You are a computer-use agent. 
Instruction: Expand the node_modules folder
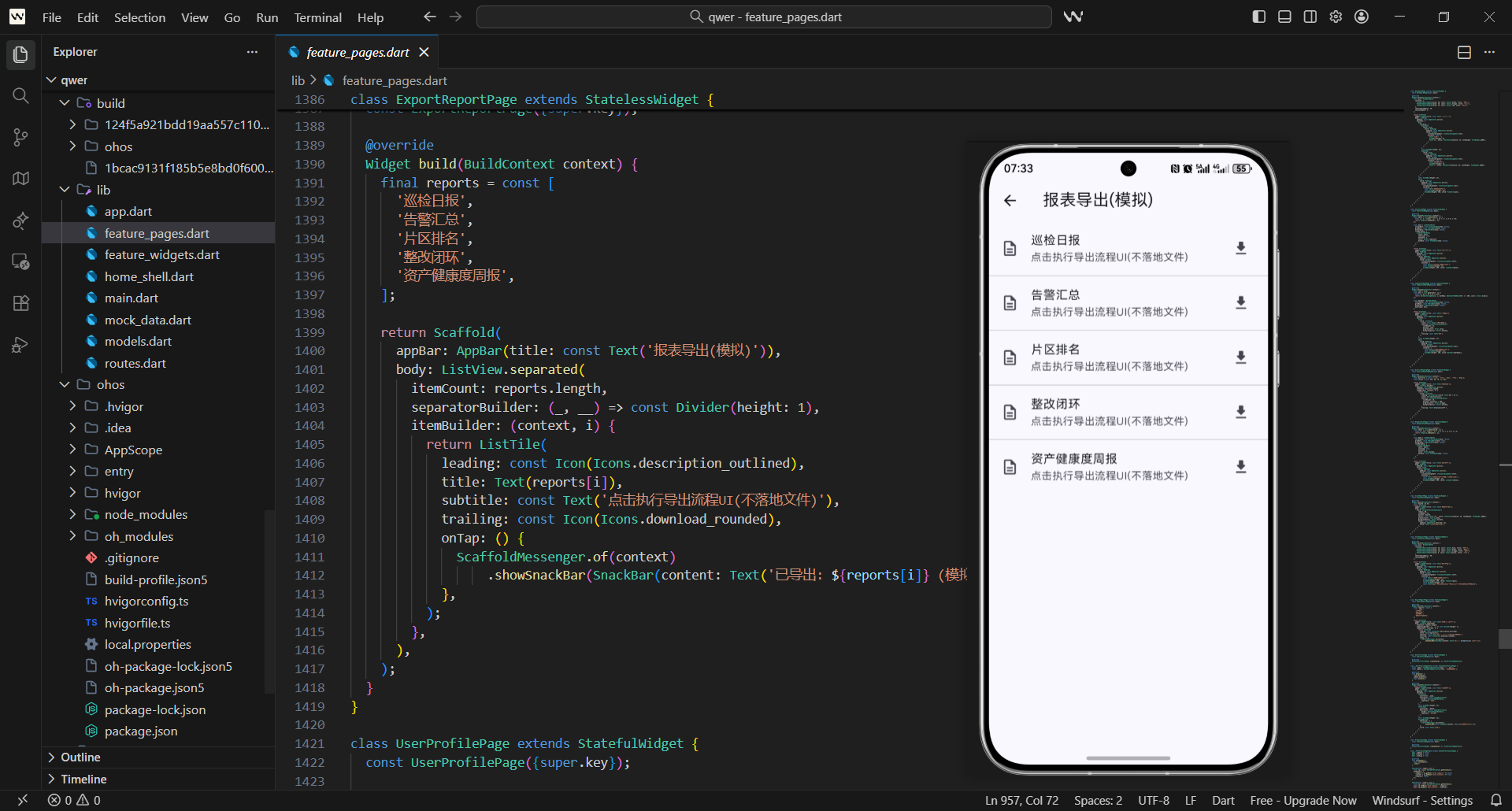click(72, 514)
